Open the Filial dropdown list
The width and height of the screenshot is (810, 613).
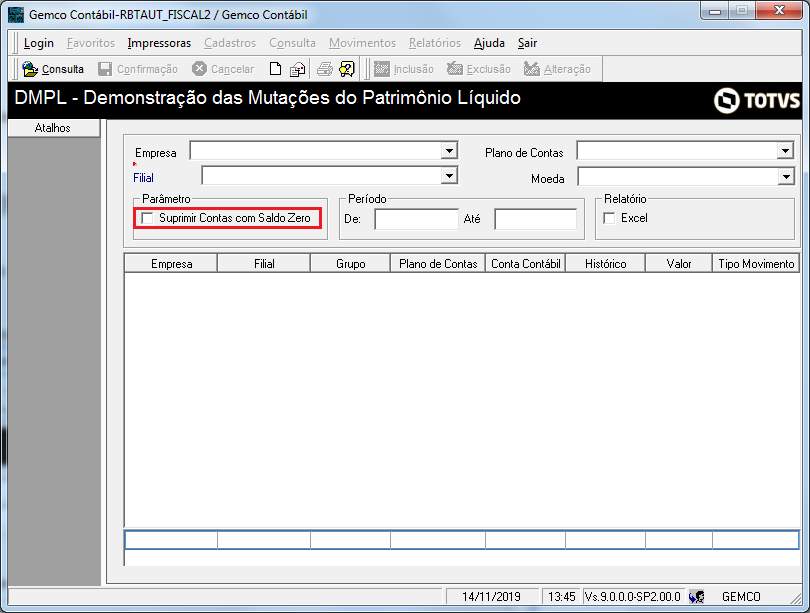point(449,176)
